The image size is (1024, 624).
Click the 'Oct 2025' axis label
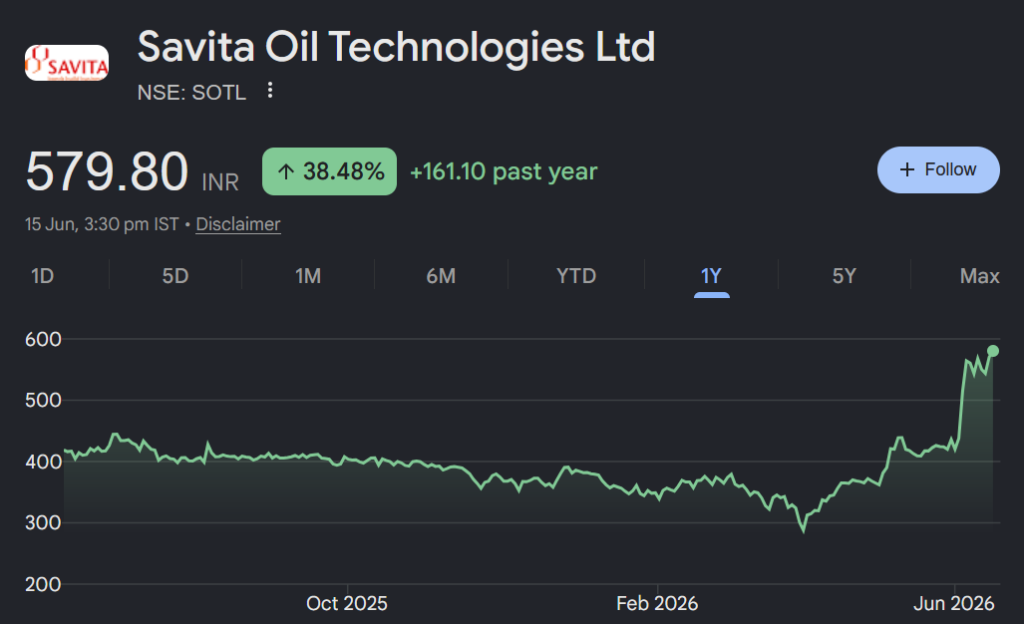(347, 603)
